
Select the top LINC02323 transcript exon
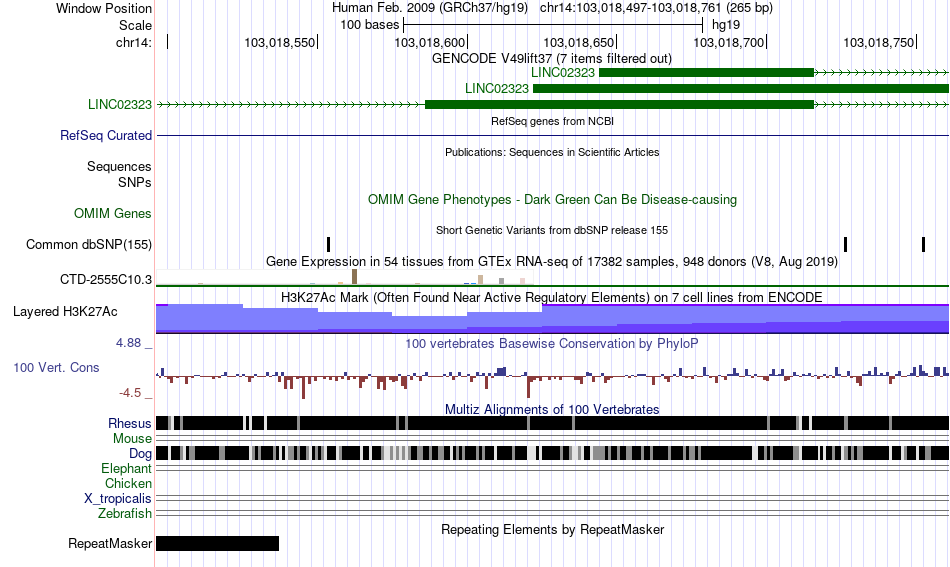706,73
